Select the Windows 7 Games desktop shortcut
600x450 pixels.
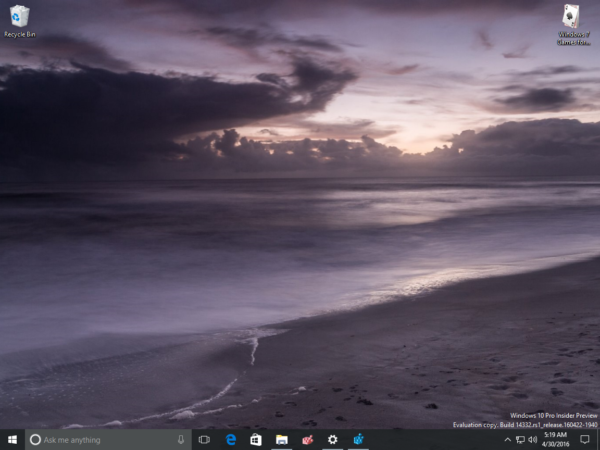[x=573, y=25]
